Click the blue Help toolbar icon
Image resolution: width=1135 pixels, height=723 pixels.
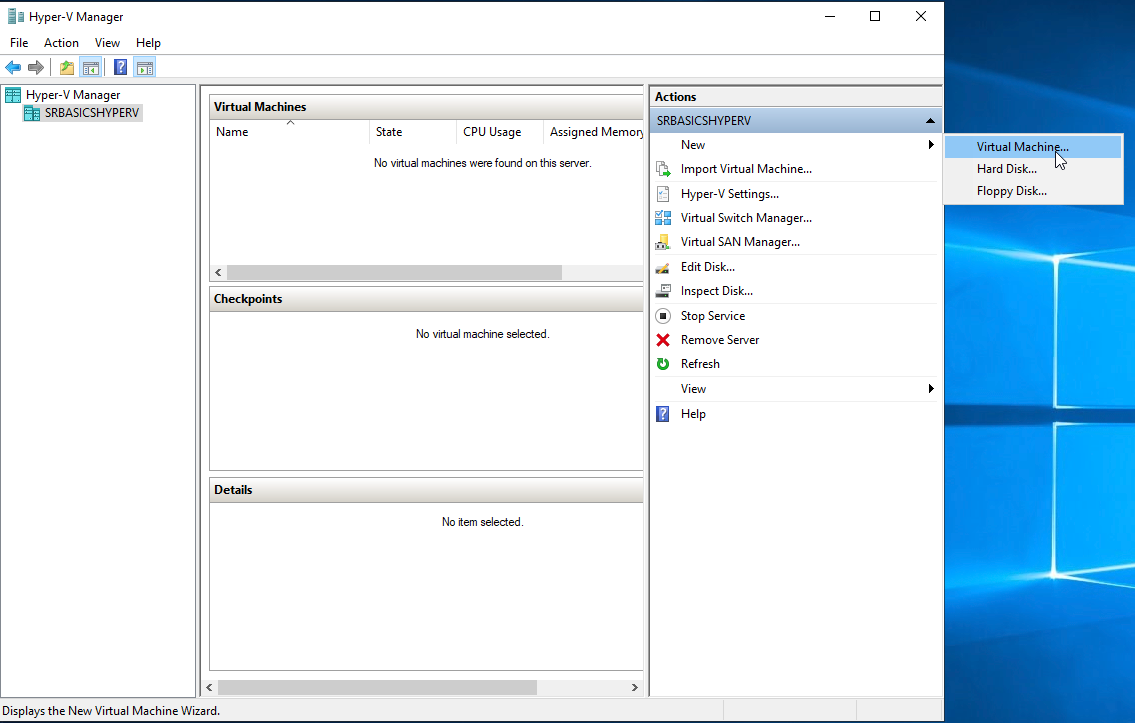pos(120,67)
